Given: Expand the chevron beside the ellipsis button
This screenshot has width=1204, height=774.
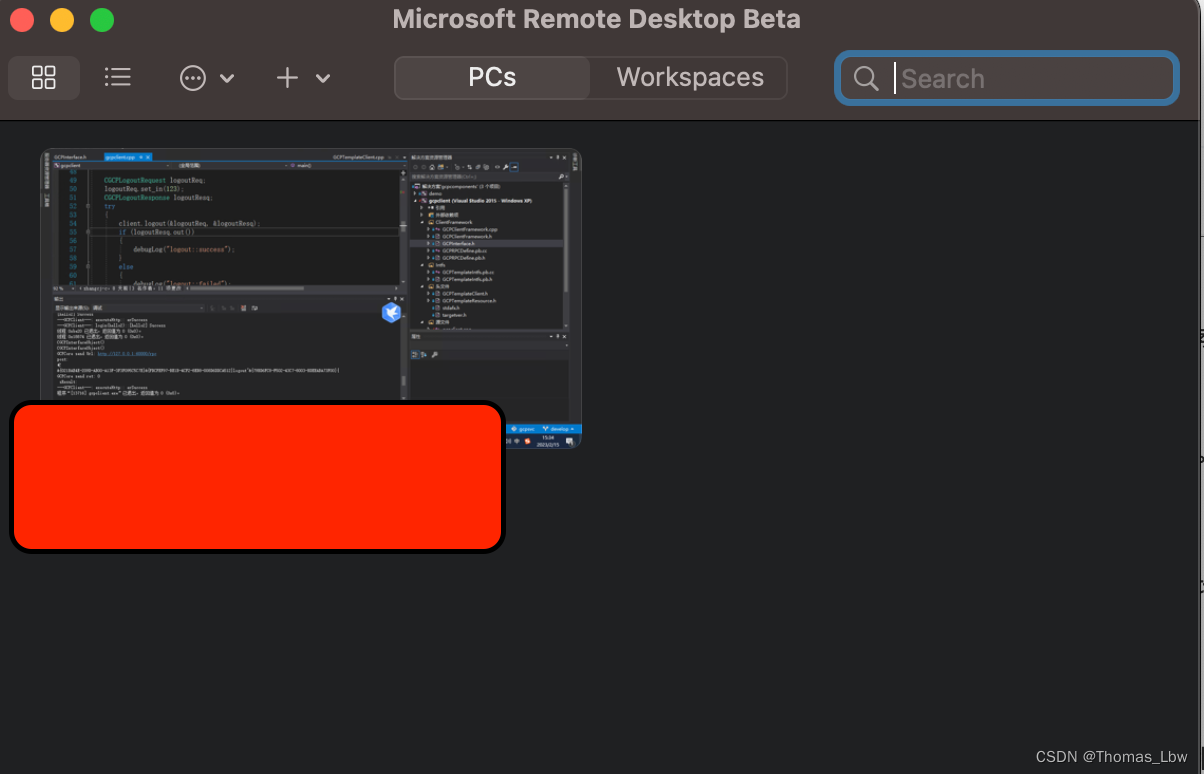Looking at the screenshot, I should click(227, 78).
